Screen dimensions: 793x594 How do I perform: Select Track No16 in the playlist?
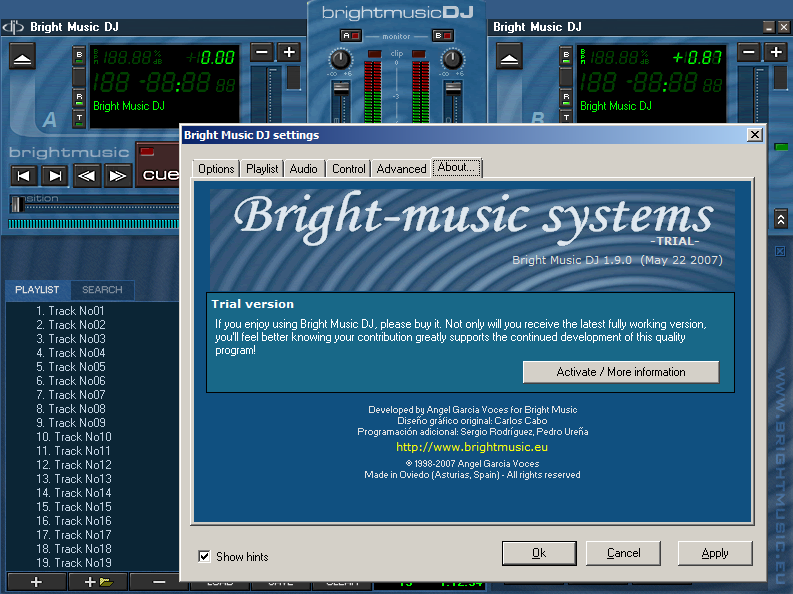pyautogui.click(x=74, y=521)
